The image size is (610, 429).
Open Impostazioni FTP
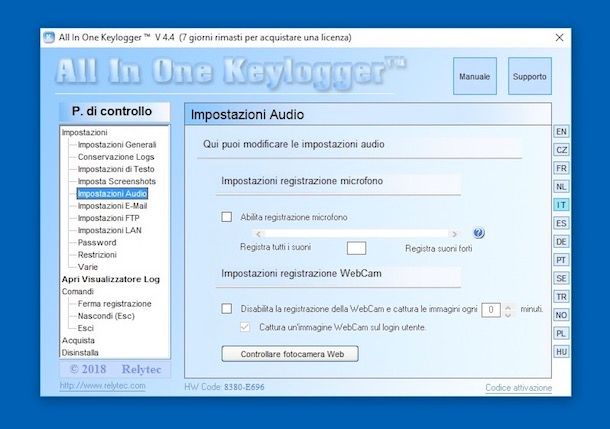108,218
